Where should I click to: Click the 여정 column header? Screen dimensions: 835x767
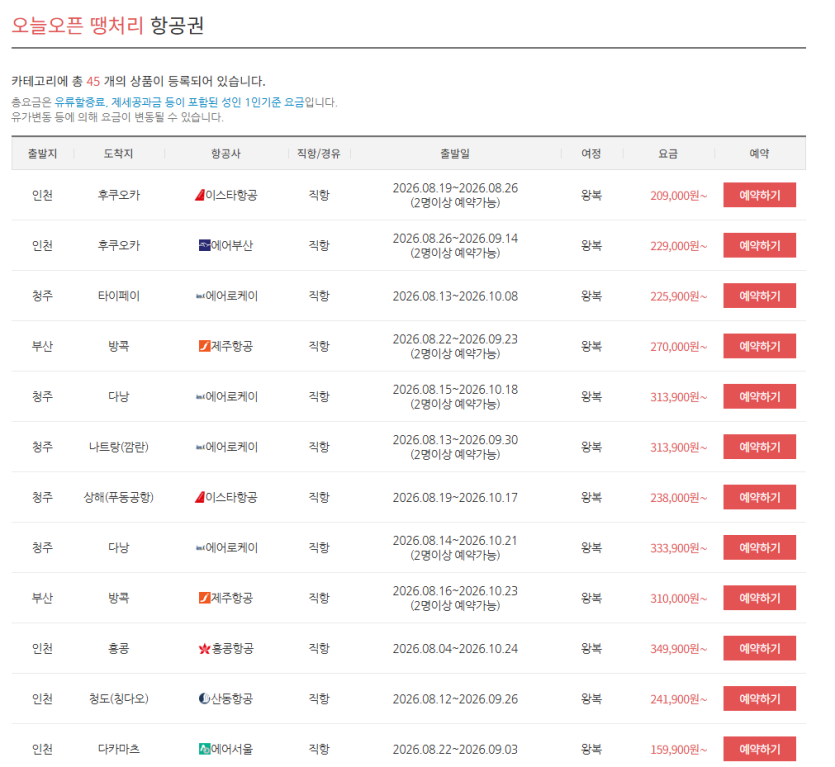point(591,153)
